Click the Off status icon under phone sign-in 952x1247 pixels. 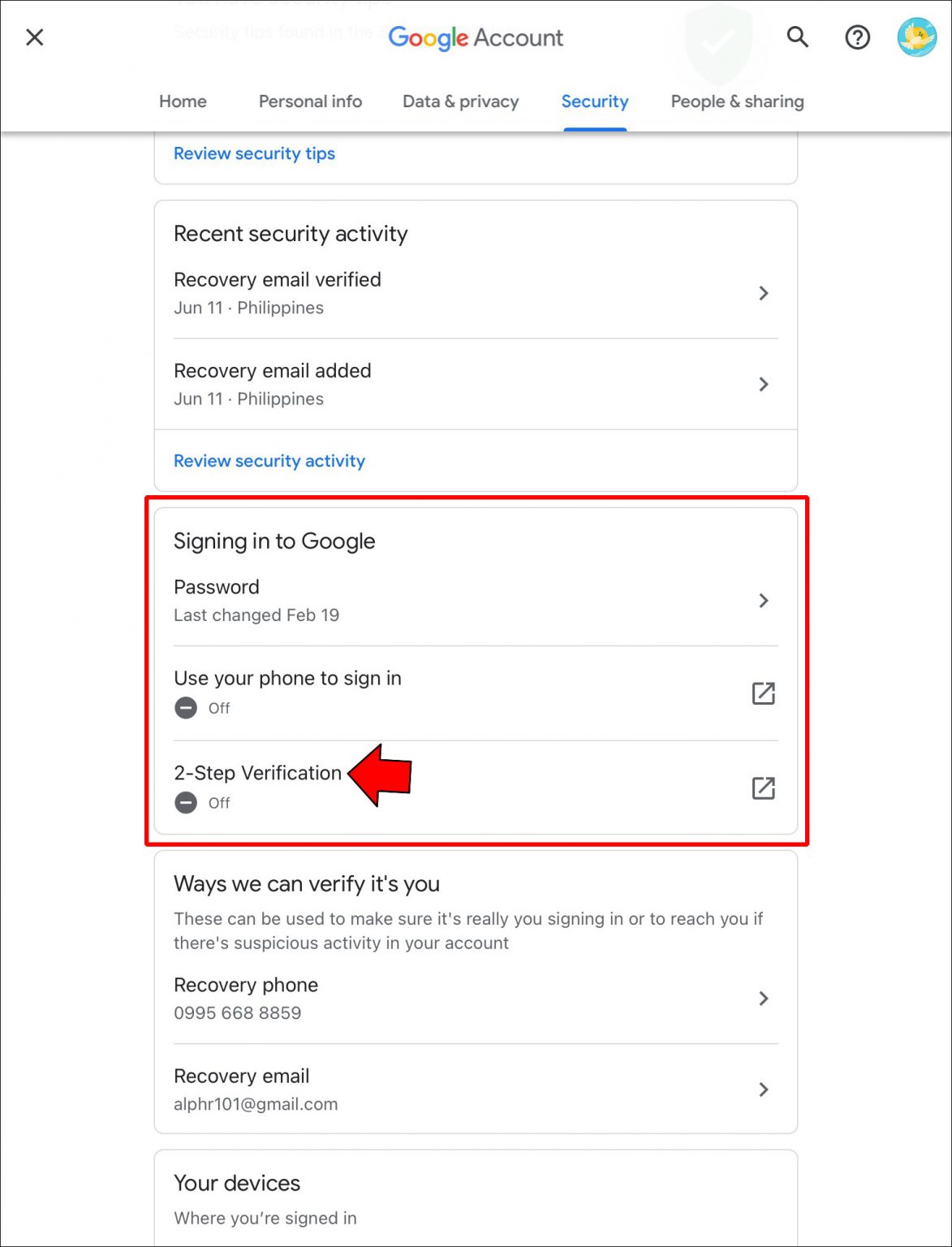(x=186, y=708)
